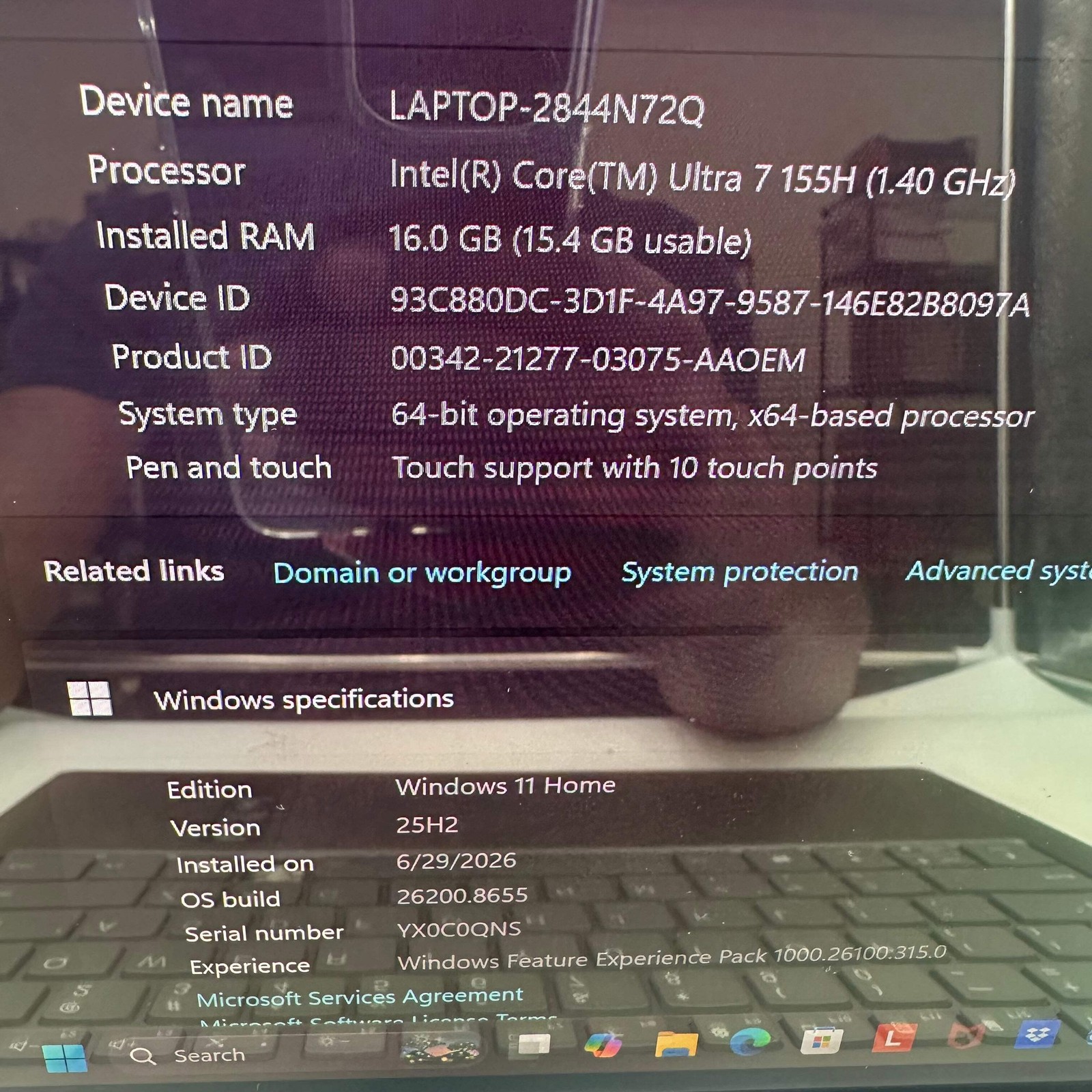Image resolution: width=1092 pixels, height=1092 pixels.
Task: Select the 16.0 GB installed RAM value
Action: (570, 240)
